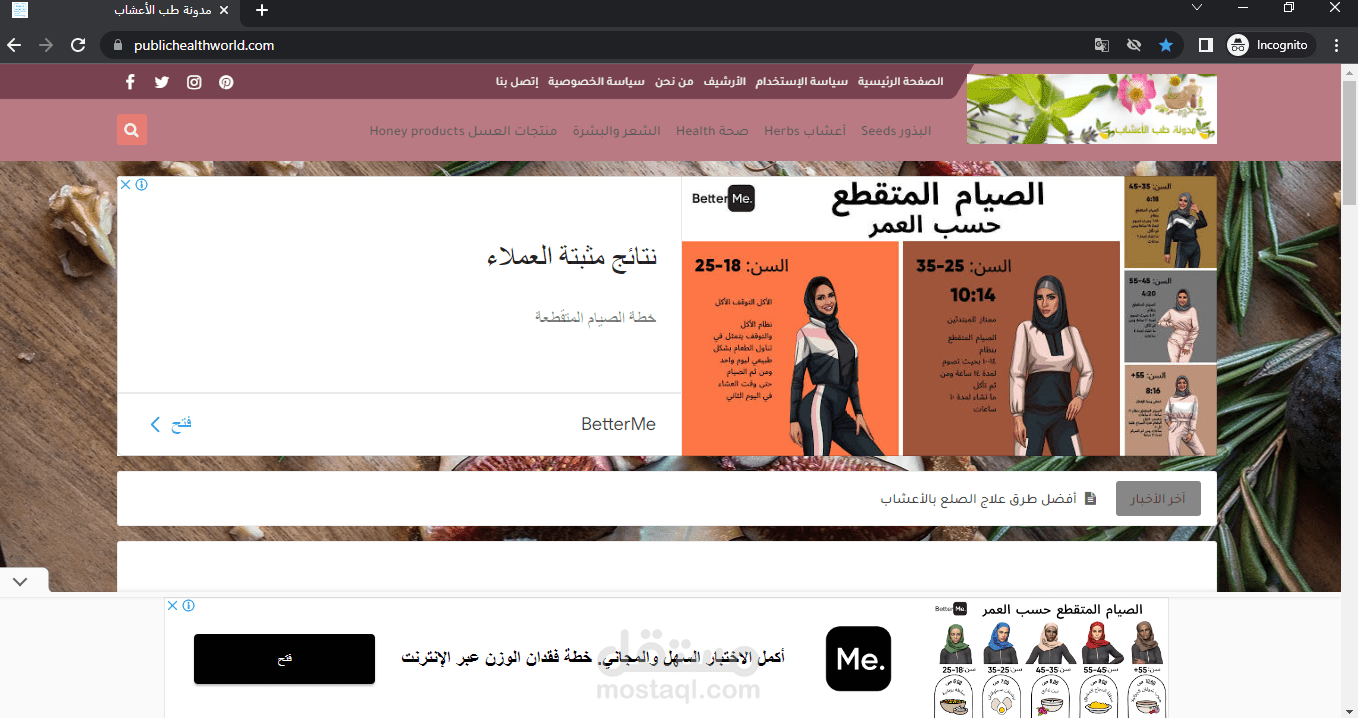Select صحة Health category
Image resolution: width=1358 pixels, height=718 pixels.
coord(712,131)
